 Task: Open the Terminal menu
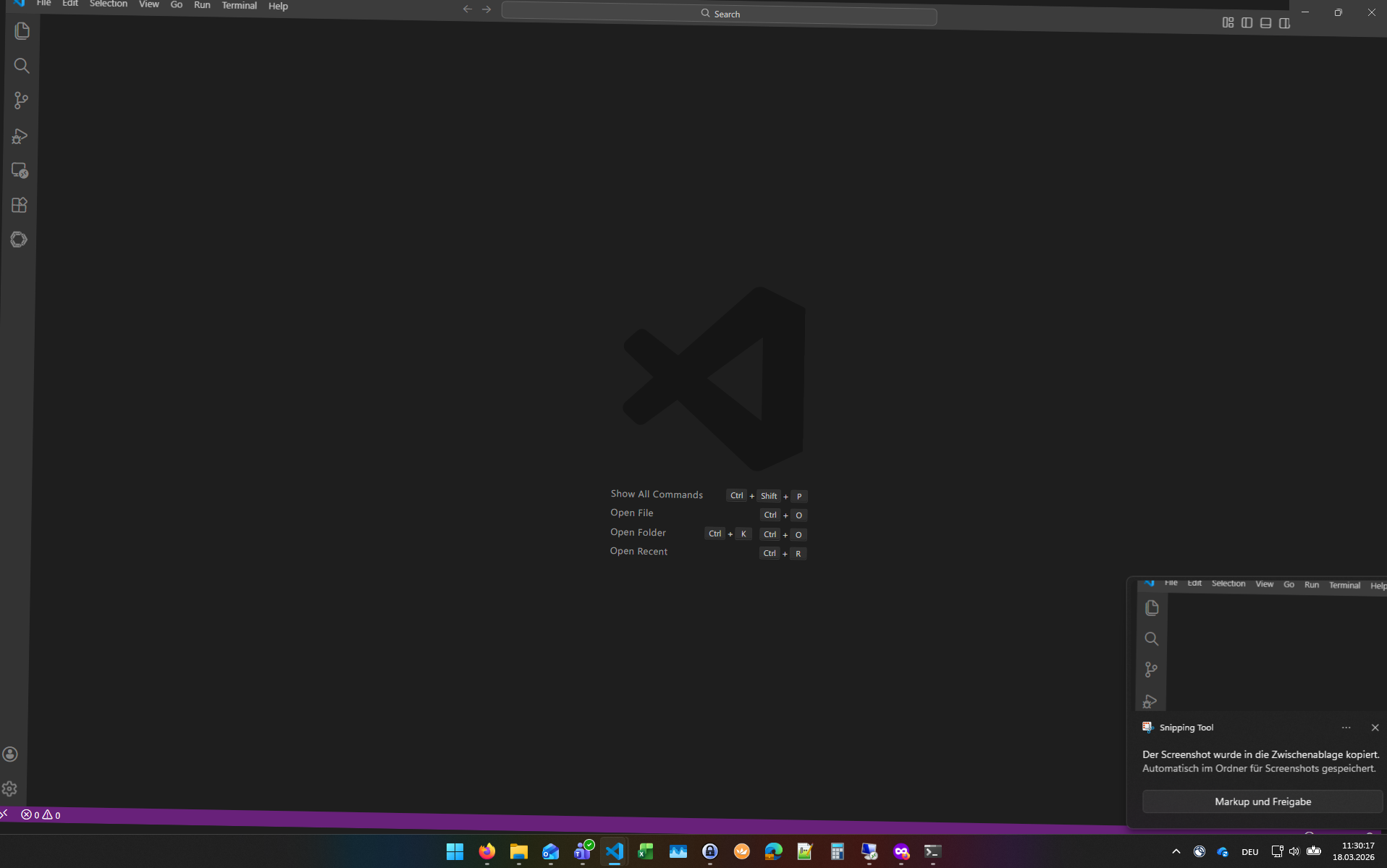pyautogui.click(x=239, y=6)
